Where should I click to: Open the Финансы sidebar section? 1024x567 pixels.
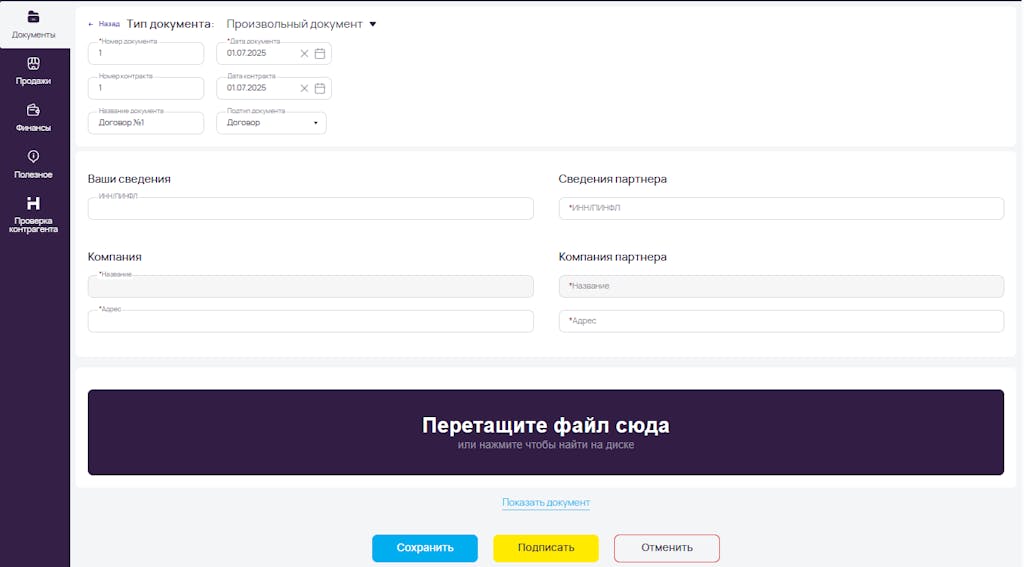33,118
